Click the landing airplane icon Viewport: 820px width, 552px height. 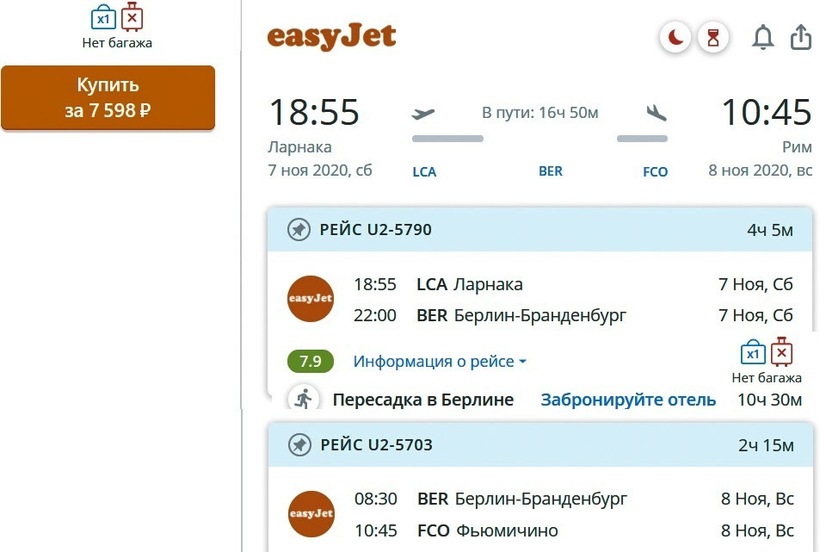point(656,113)
